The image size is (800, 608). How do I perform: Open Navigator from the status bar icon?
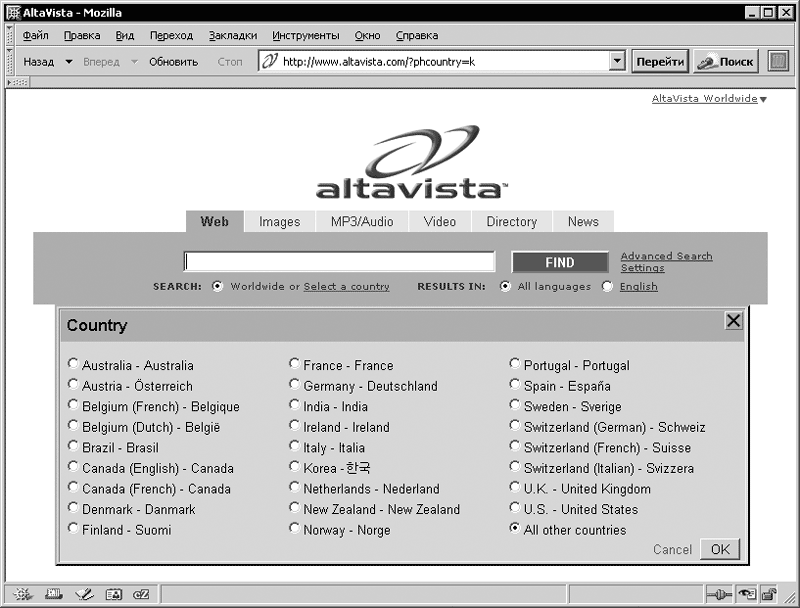click(22, 594)
